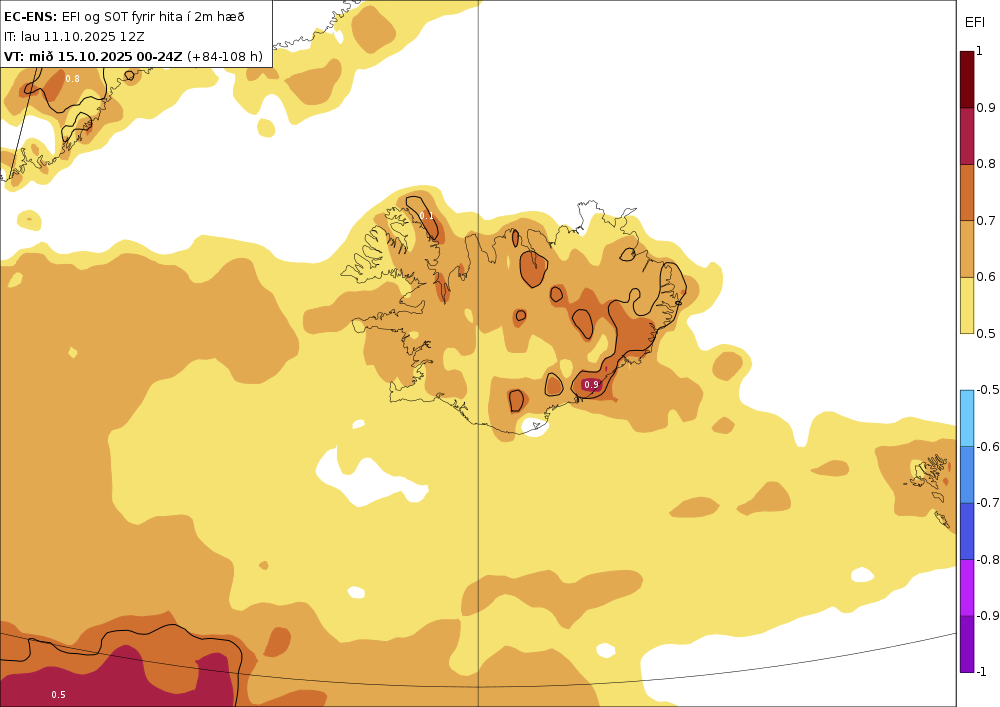The image size is (1000, 707).
Task: Click the 'IT: lau 11.10.2025 12Z' line
Action: (x=74, y=37)
